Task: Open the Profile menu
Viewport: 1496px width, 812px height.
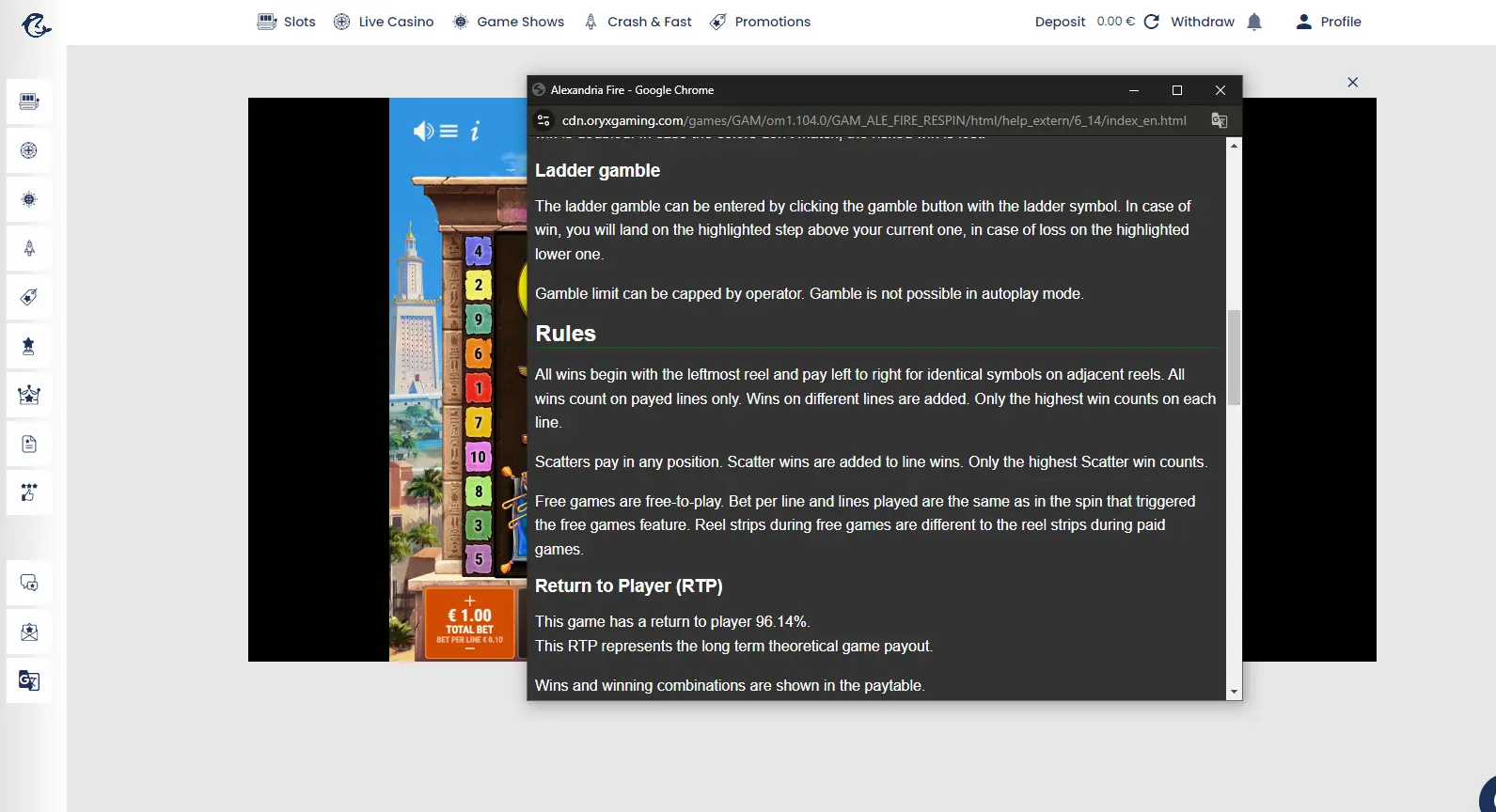Action: point(1329,22)
